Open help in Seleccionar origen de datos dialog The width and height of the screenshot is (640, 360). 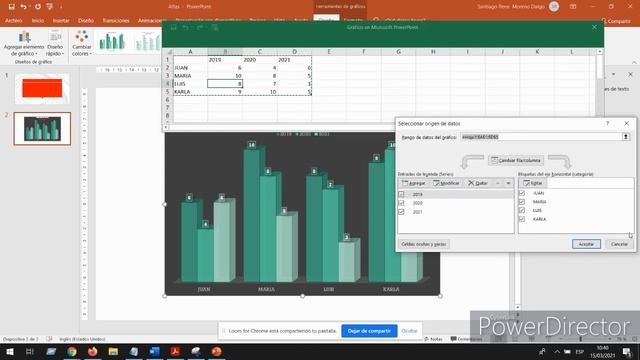[x=607, y=123]
